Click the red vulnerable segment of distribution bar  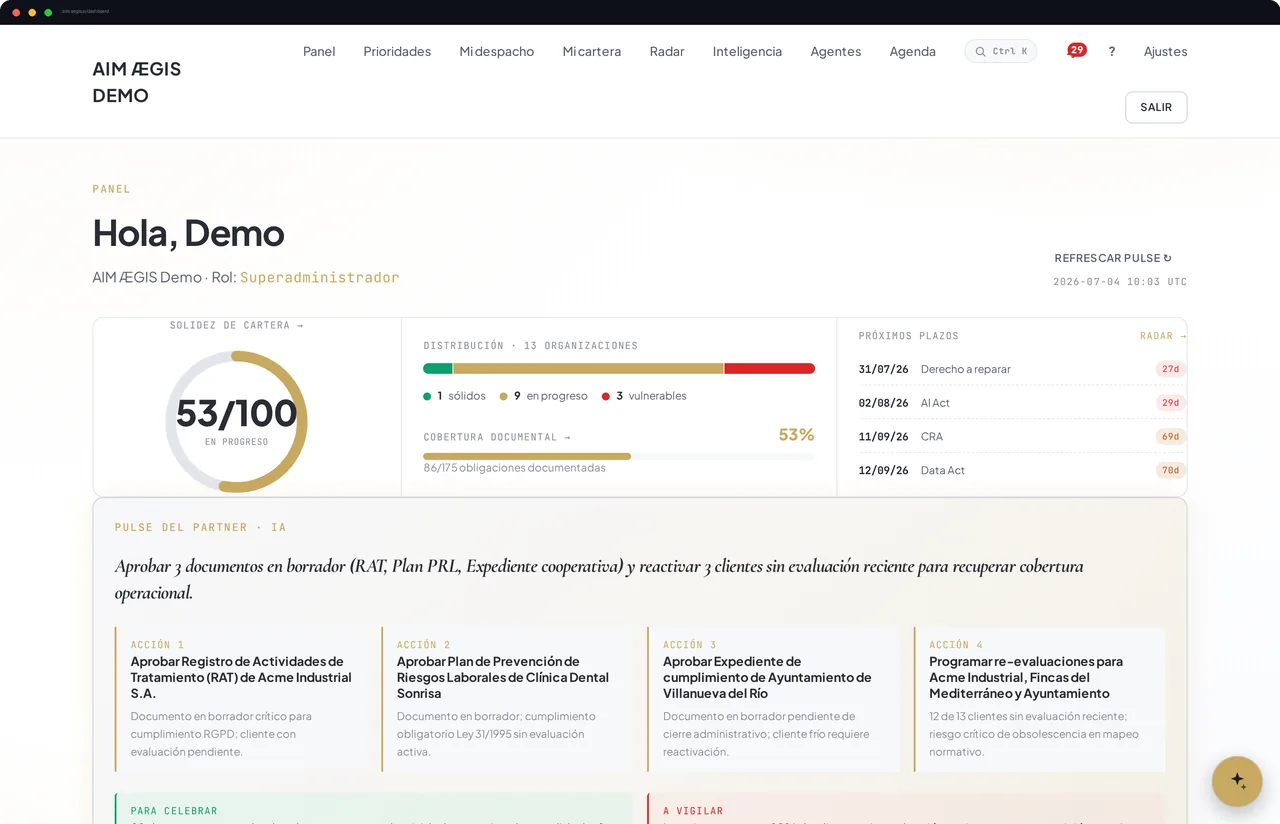point(770,368)
